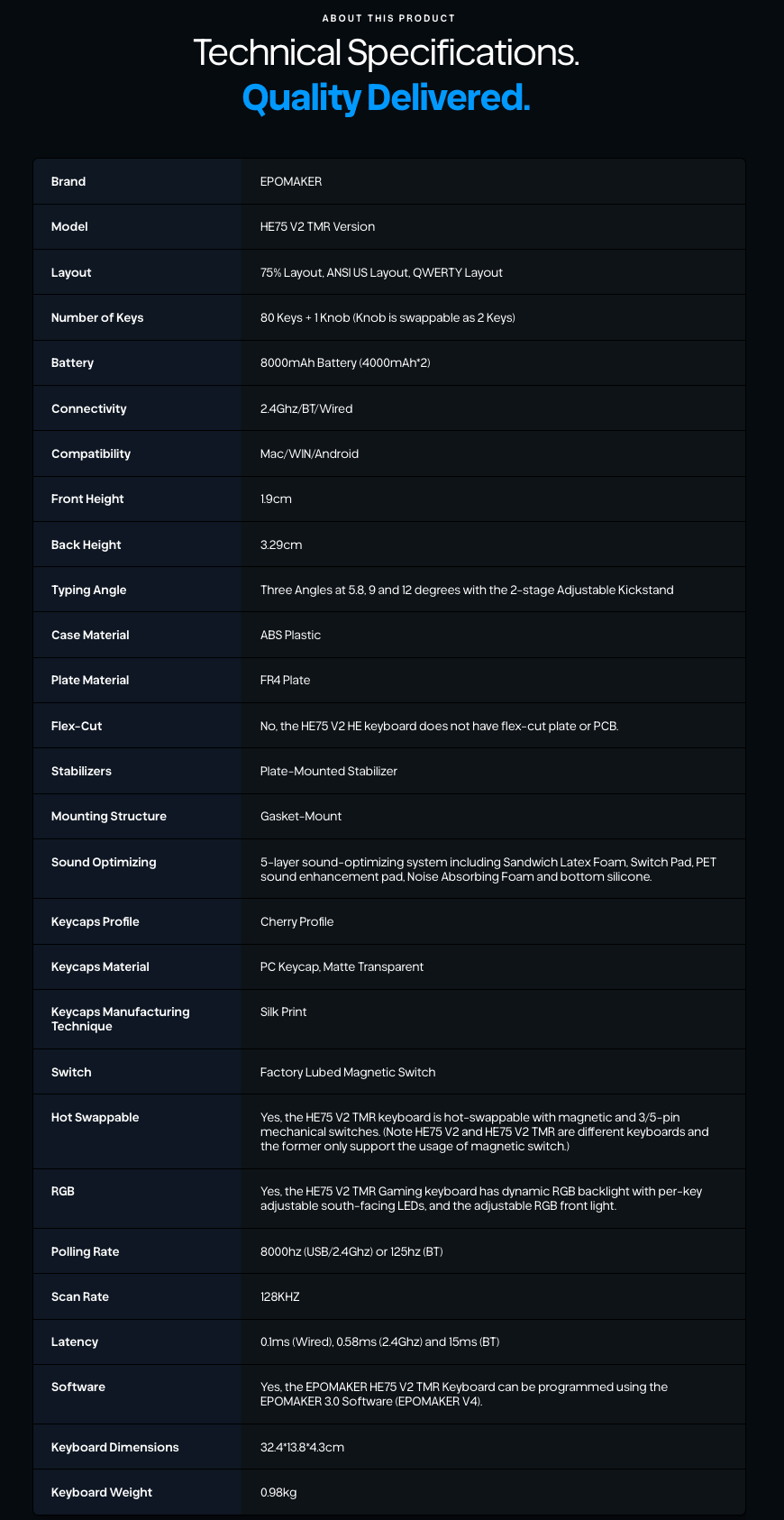Select the Keycaps Manufacturing Technique label
Image resolution: width=784 pixels, height=1520 pixels.
tap(121, 1020)
